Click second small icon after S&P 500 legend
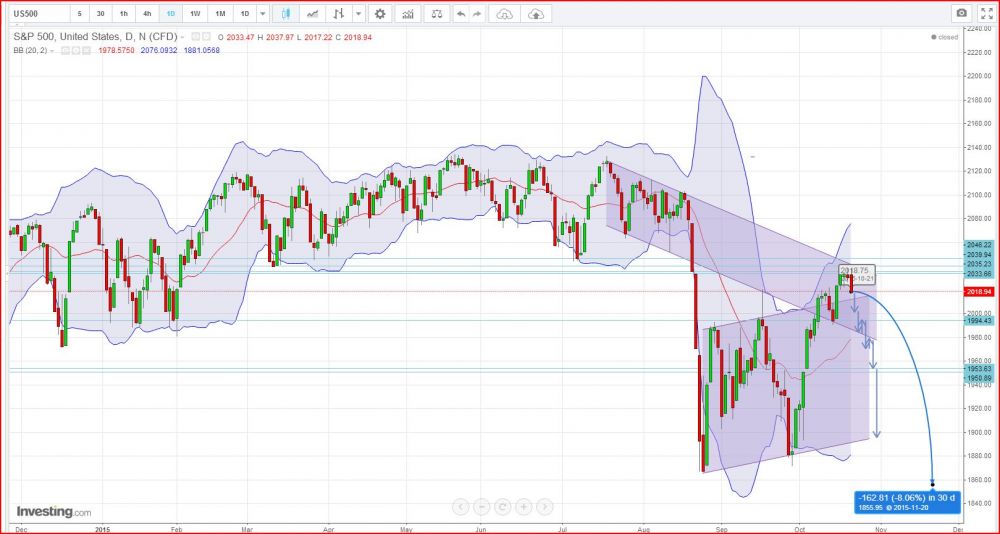The width and height of the screenshot is (1000, 534). point(207,37)
